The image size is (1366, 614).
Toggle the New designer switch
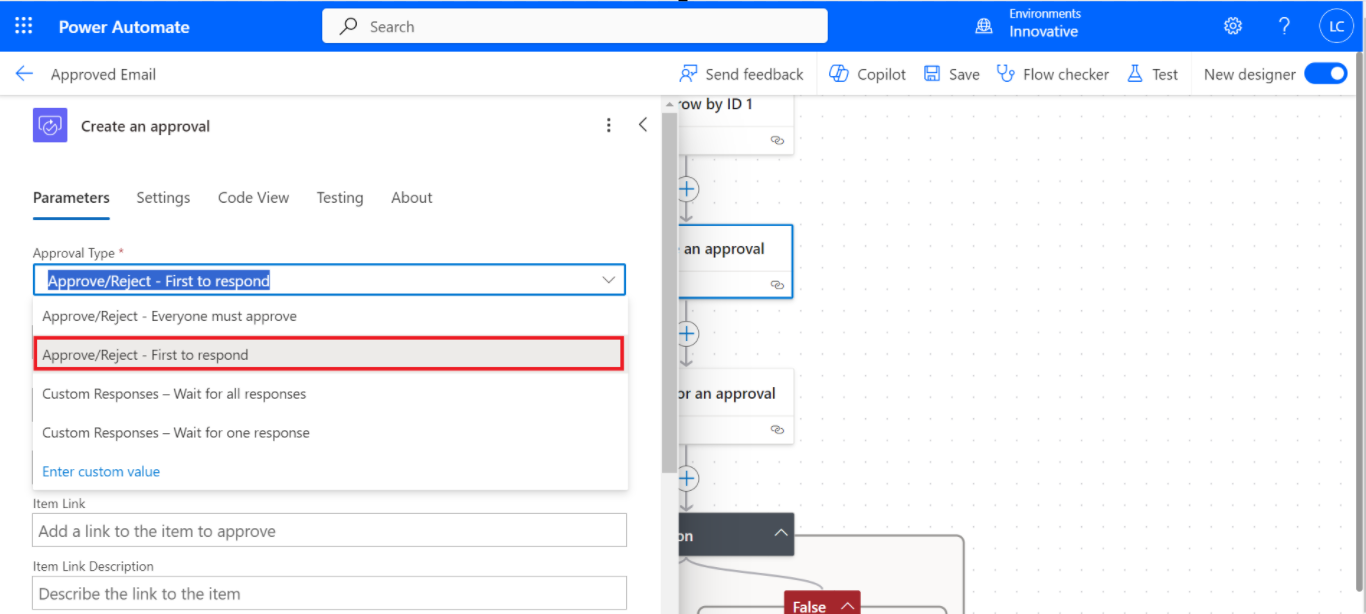pyautogui.click(x=1325, y=74)
